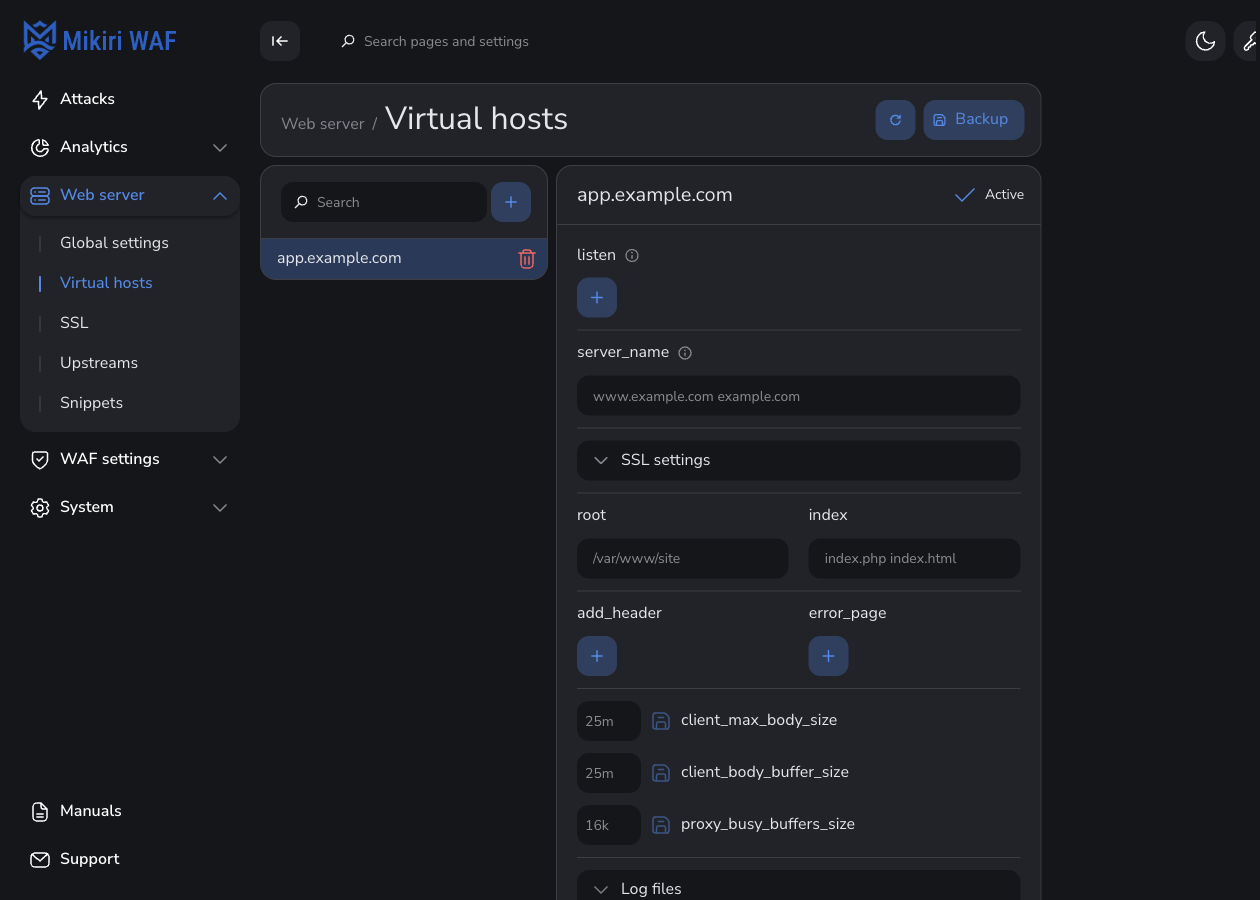Open Upstreams page
The width and height of the screenshot is (1260, 900).
99,363
